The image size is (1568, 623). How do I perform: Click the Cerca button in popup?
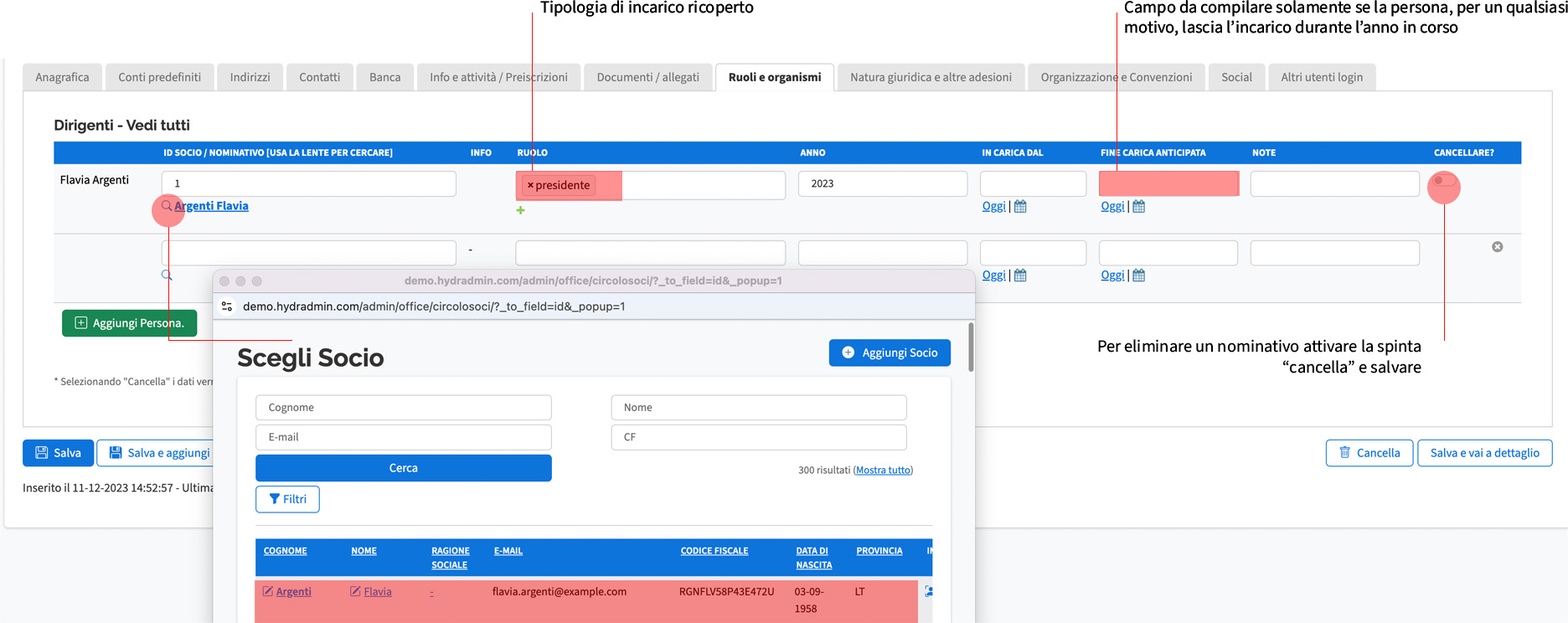click(403, 468)
